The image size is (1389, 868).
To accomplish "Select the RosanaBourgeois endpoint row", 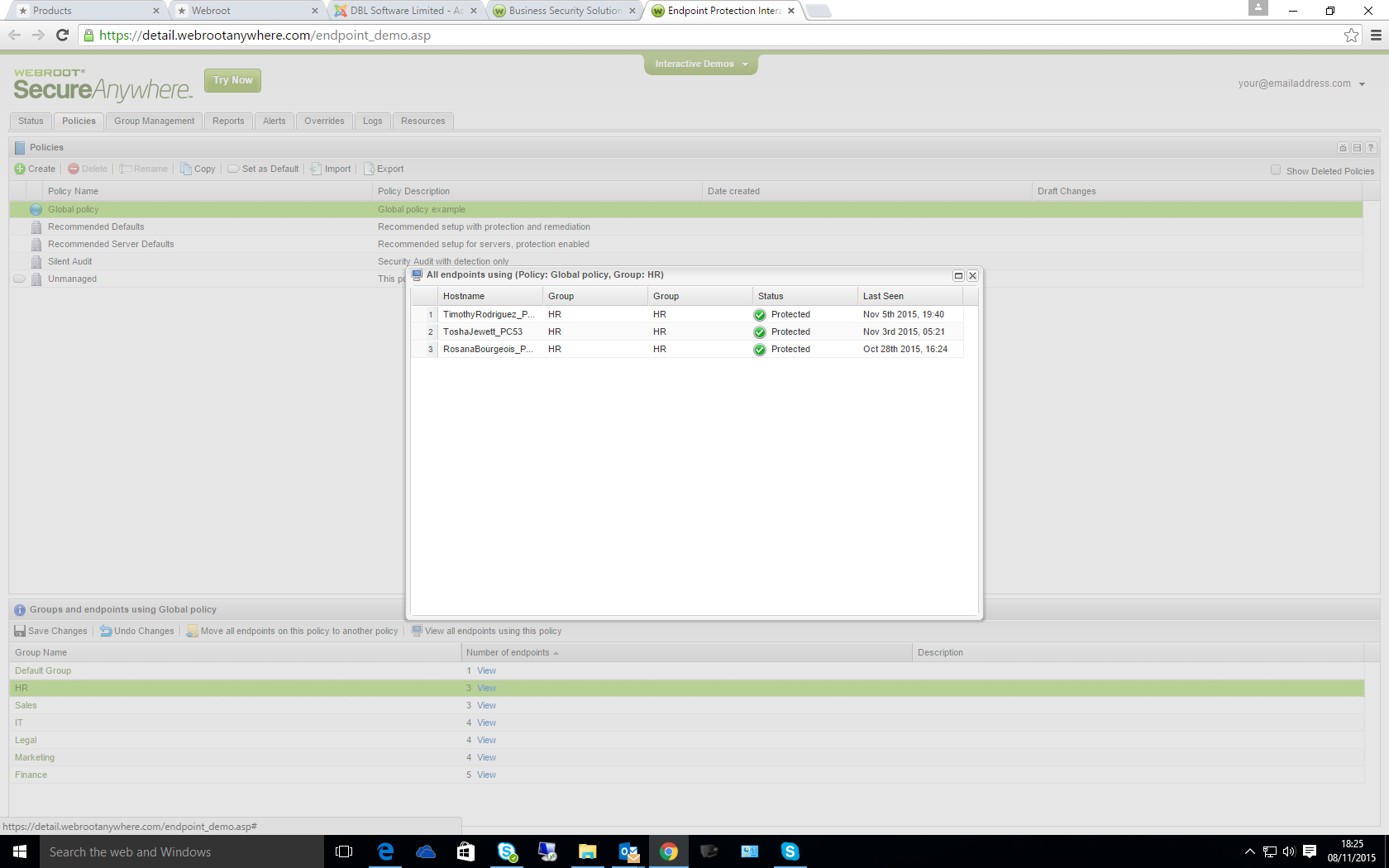I will (x=688, y=350).
